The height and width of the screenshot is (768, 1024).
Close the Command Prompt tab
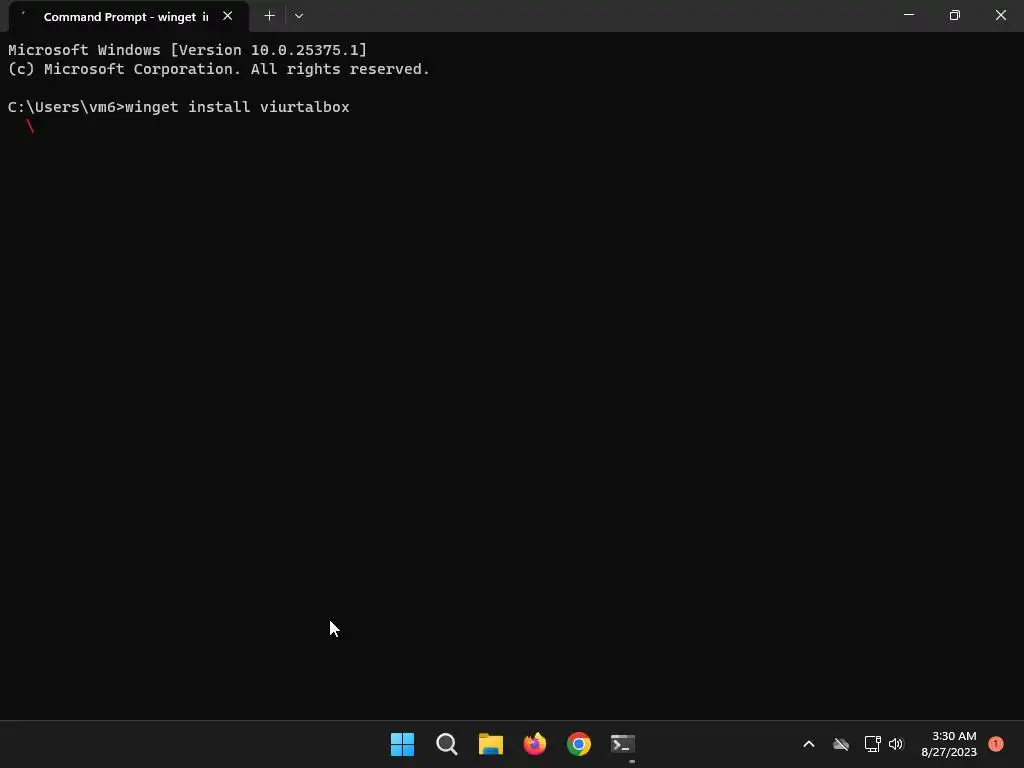[227, 16]
